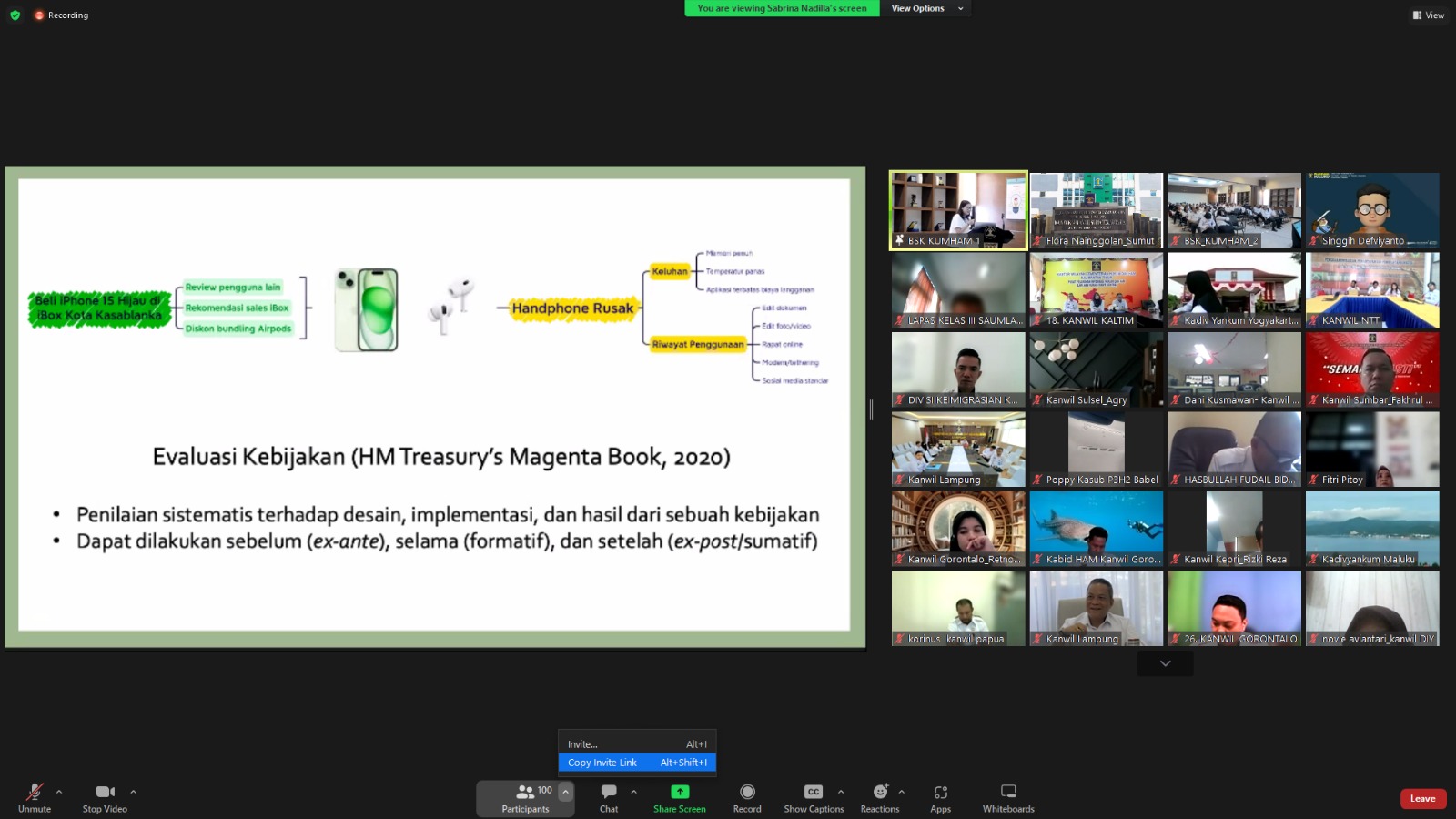Click muted mic icon on KANWIL NTT tile
This screenshot has width=1456, height=819.
click(1314, 320)
